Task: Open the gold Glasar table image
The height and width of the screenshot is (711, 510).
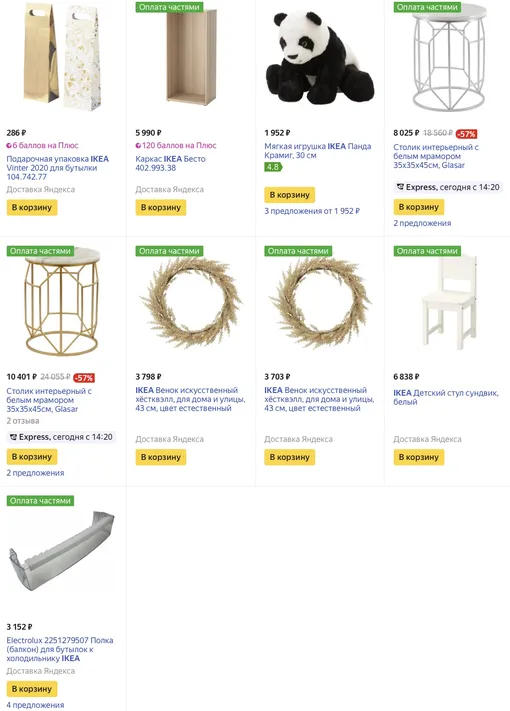Action: point(61,302)
